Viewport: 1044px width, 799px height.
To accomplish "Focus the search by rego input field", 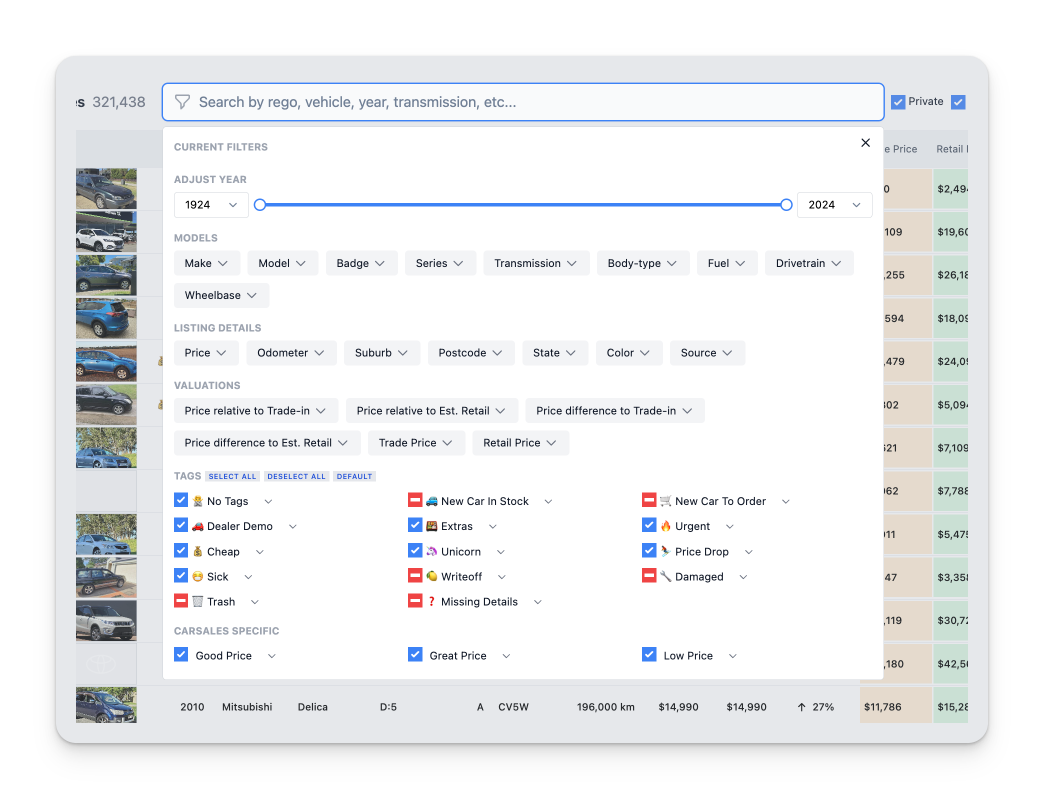I will [530, 102].
